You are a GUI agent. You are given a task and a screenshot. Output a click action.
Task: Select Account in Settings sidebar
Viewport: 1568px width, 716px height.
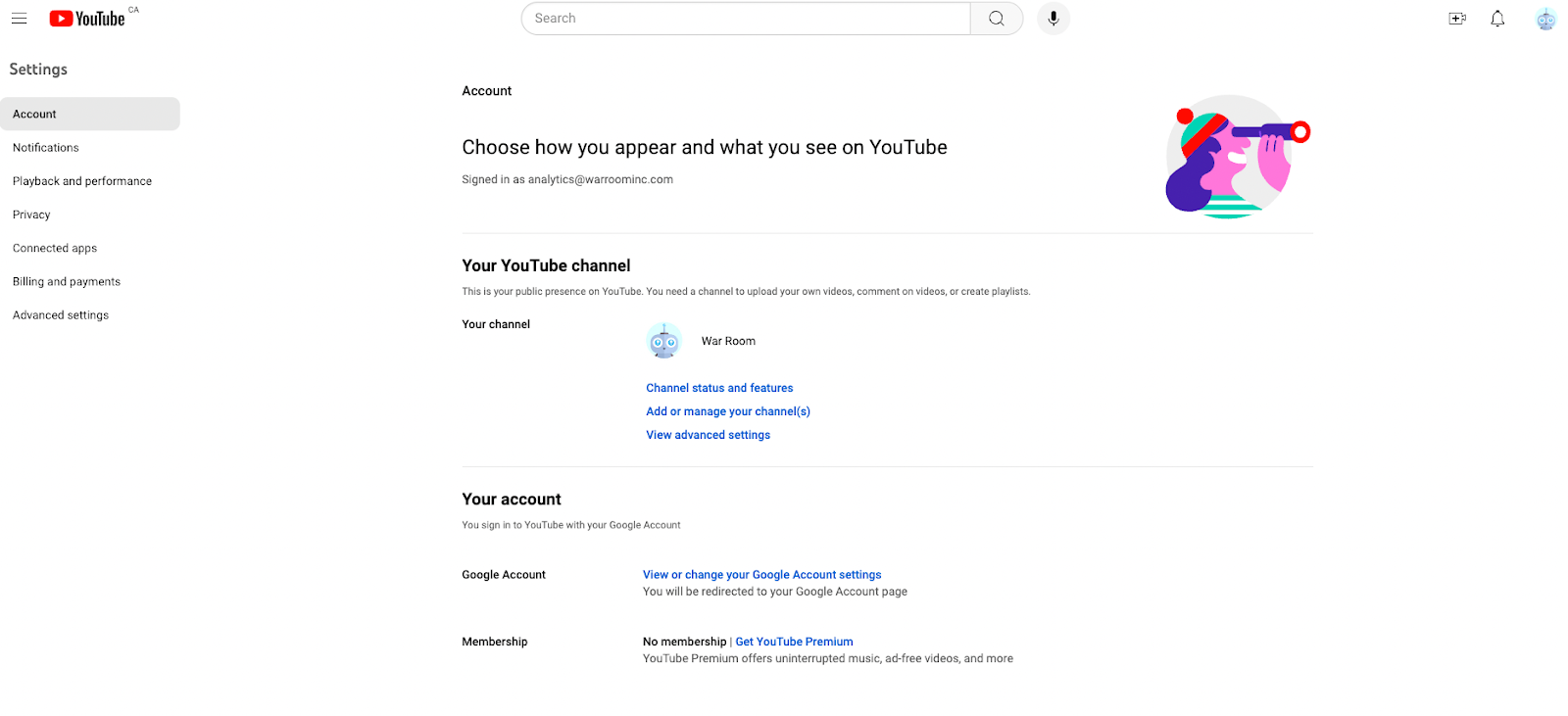35,115
